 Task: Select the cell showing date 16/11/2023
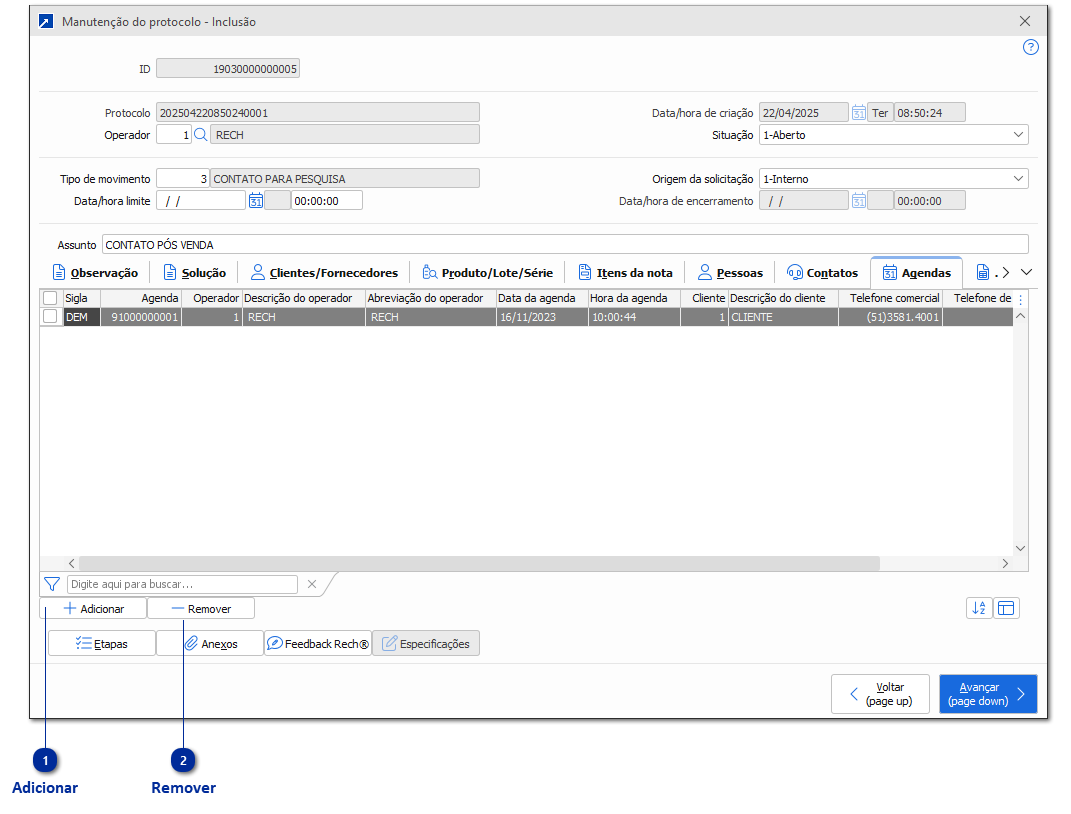pos(542,317)
